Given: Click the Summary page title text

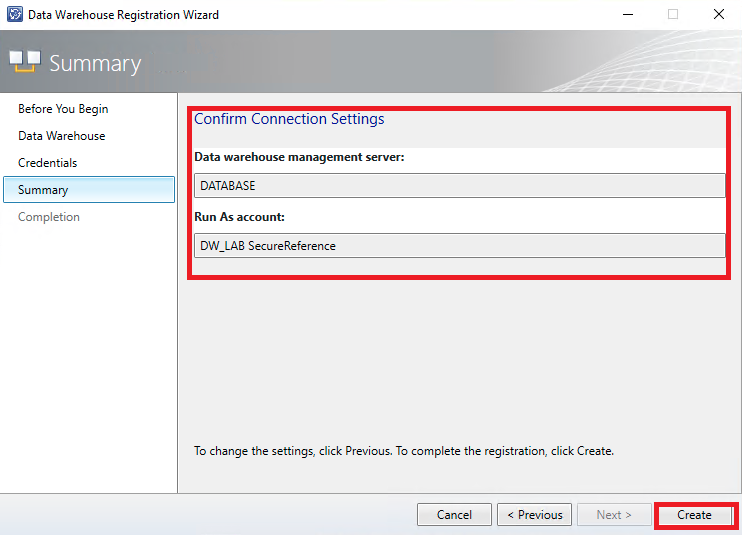Looking at the screenshot, I should click(x=95, y=64).
